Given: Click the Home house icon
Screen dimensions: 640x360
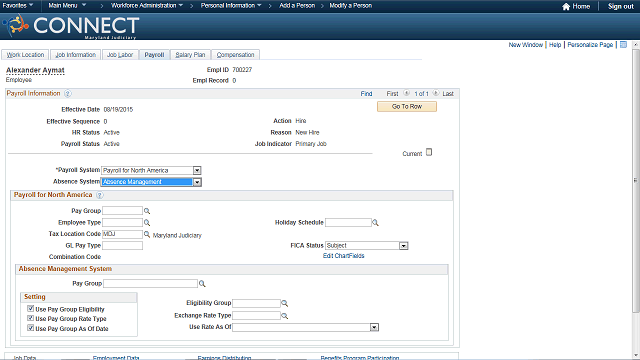Looking at the screenshot, I should click(x=566, y=7).
